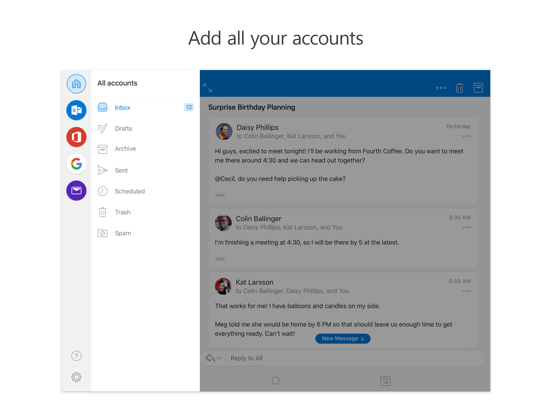Delete the conversation with trash icon
The height and width of the screenshot is (414, 552).
[x=459, y=88]
